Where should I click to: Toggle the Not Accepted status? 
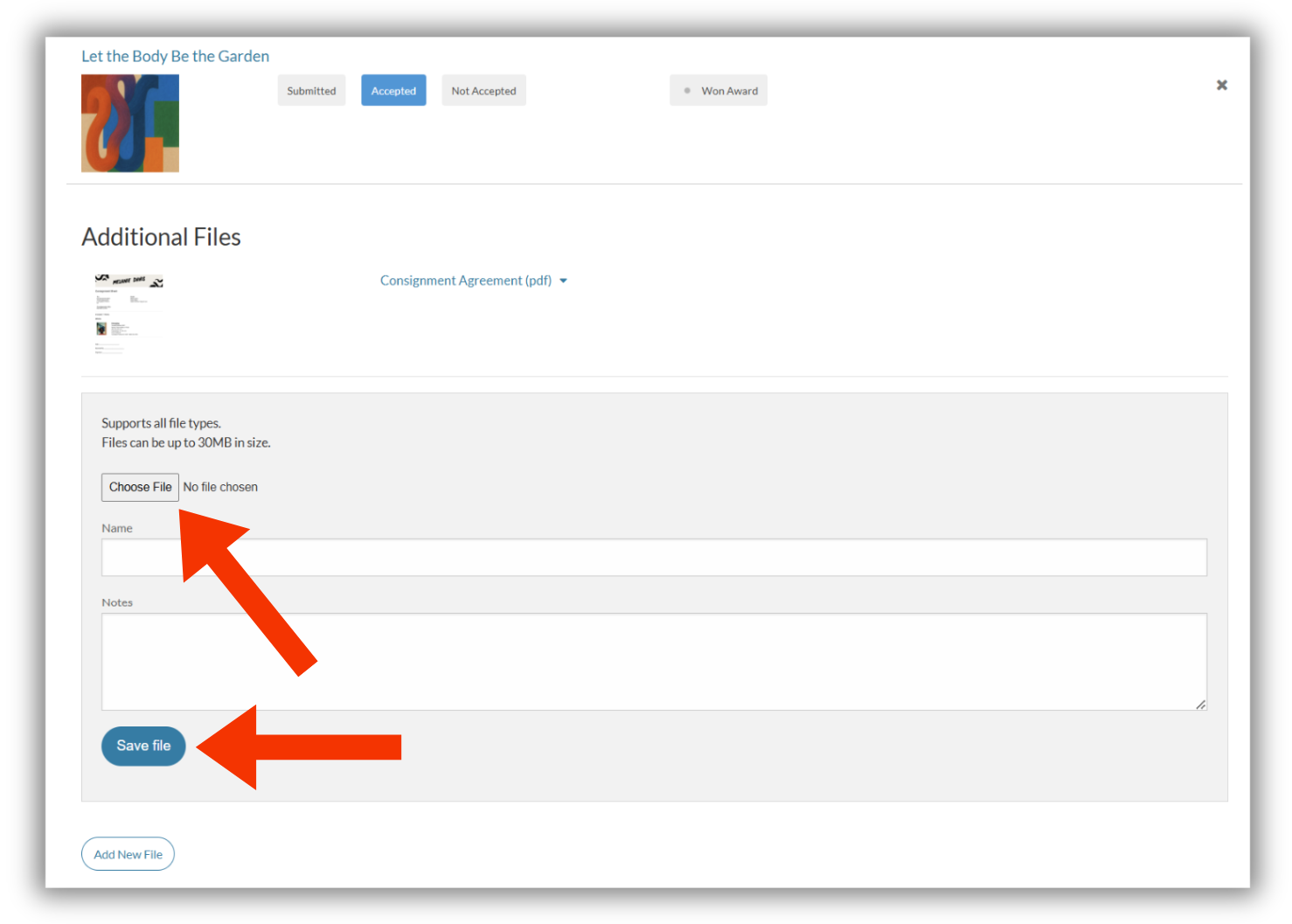point(483,91)
